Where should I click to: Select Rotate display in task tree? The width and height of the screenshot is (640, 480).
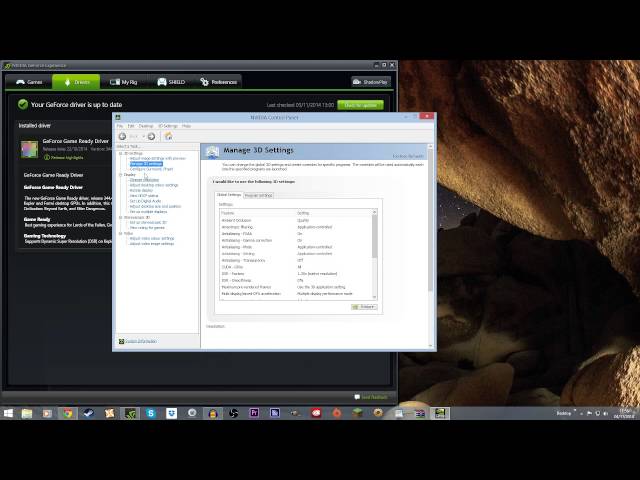141,191
